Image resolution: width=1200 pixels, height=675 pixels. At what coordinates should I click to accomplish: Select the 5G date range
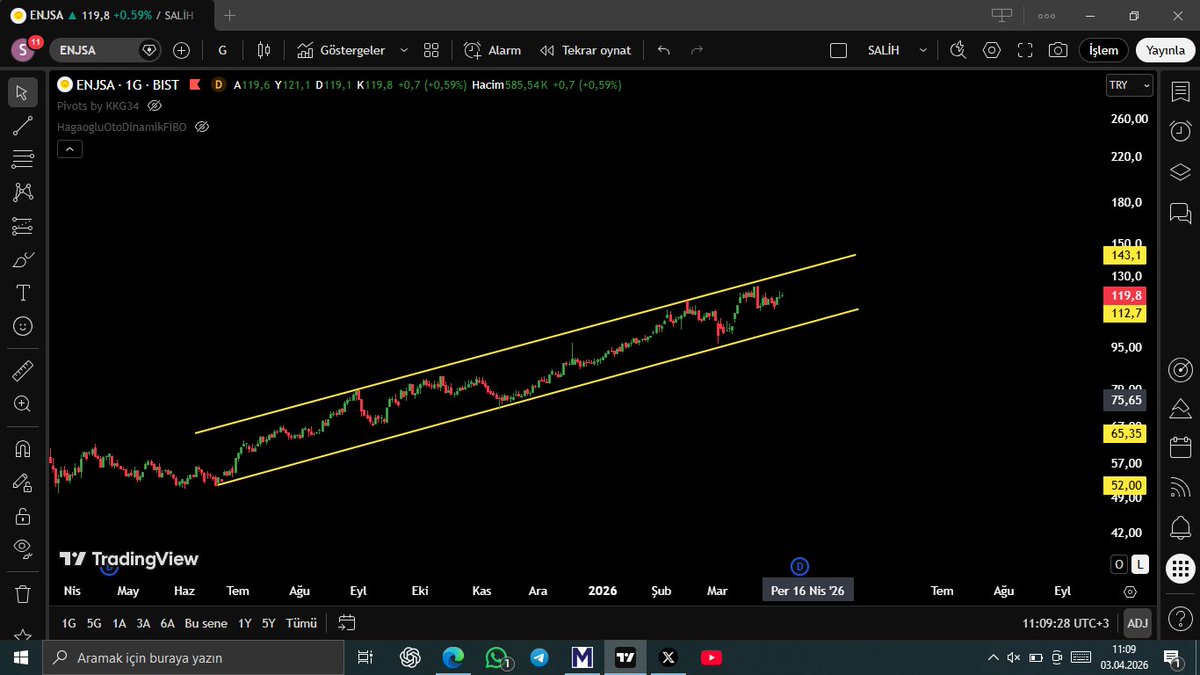pyautogui.click(x=94, y=623)
